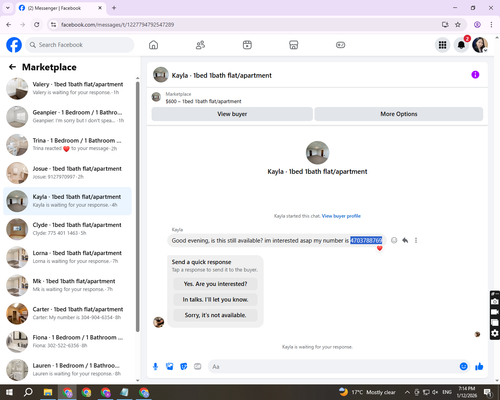Image resolution: width=500 pixels, height=400 pixels.
Task: Open Reels video icon in navigation
Action: point(247,45)
